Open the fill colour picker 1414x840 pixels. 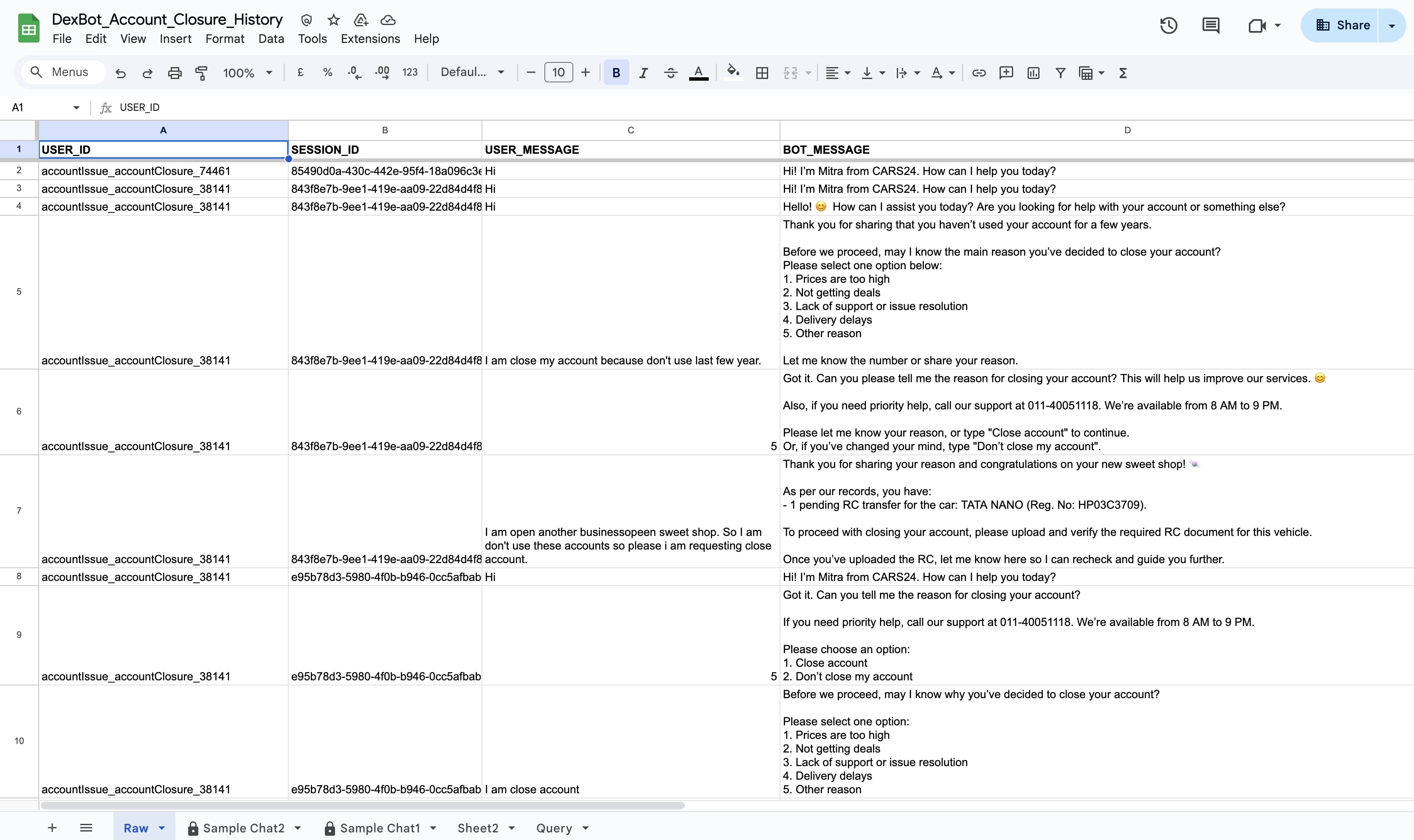coord(733,73)
